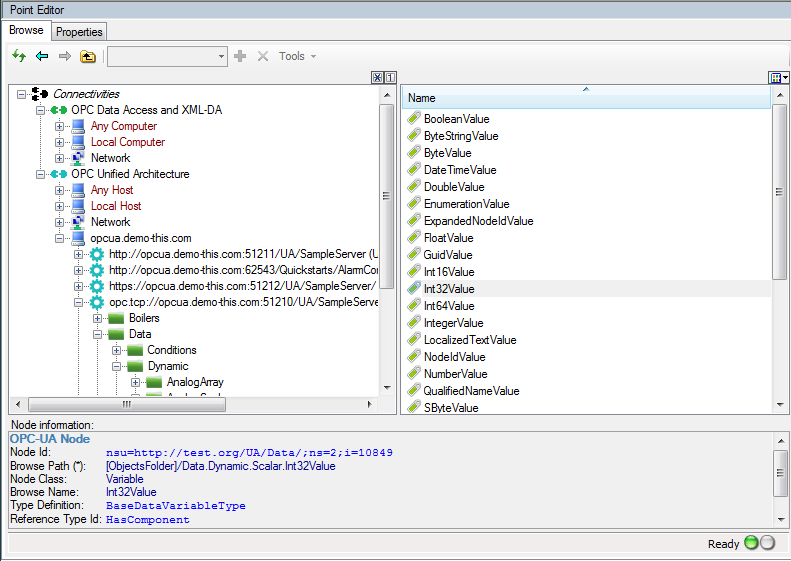
Task: Click the cyan back arrow icon
Action: tap(42, 56)
